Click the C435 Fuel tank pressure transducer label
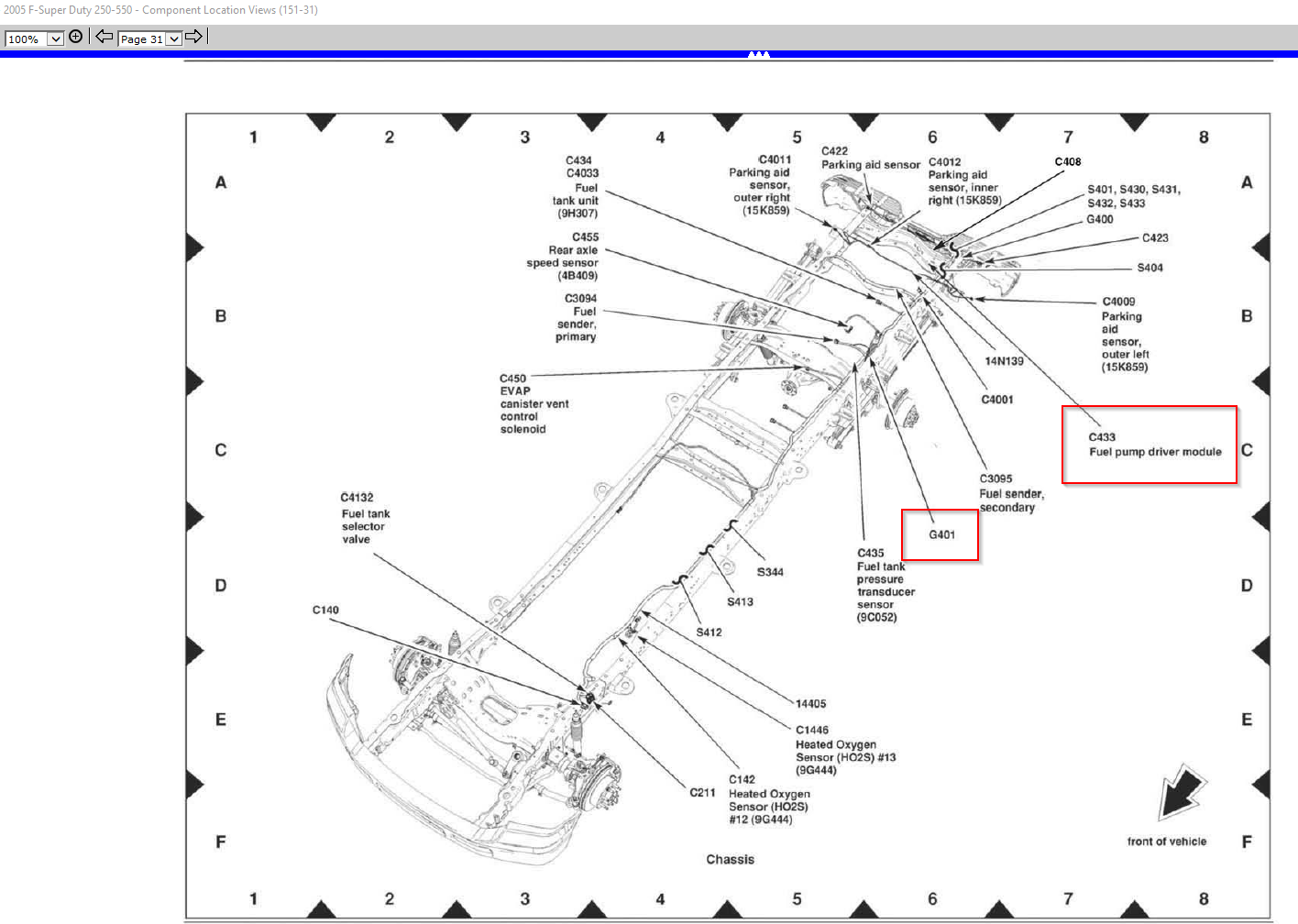The image size is (1298, 924). tap(880, 585)
